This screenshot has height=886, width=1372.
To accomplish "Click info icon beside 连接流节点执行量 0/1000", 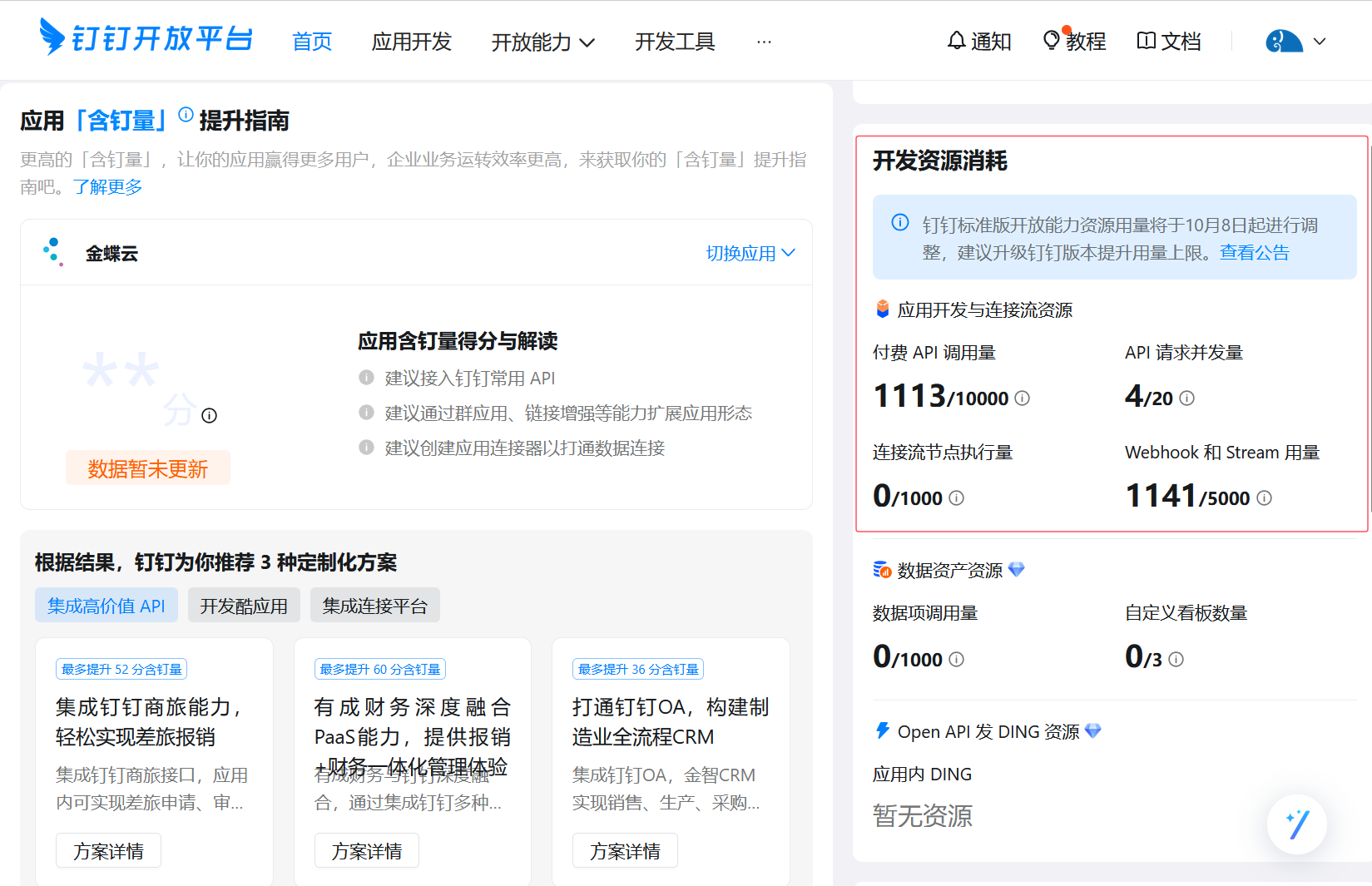I will (957, 498).
